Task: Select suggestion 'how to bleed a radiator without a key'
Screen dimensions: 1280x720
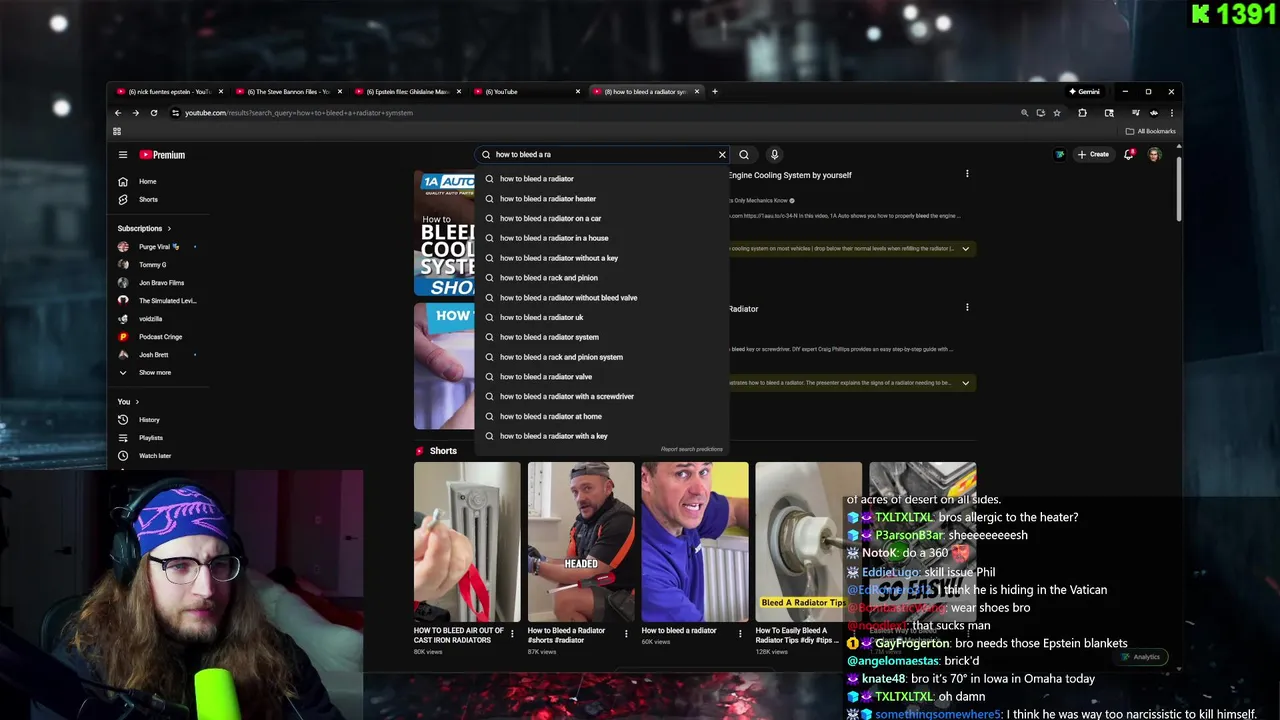Action: tap(603, 258)
